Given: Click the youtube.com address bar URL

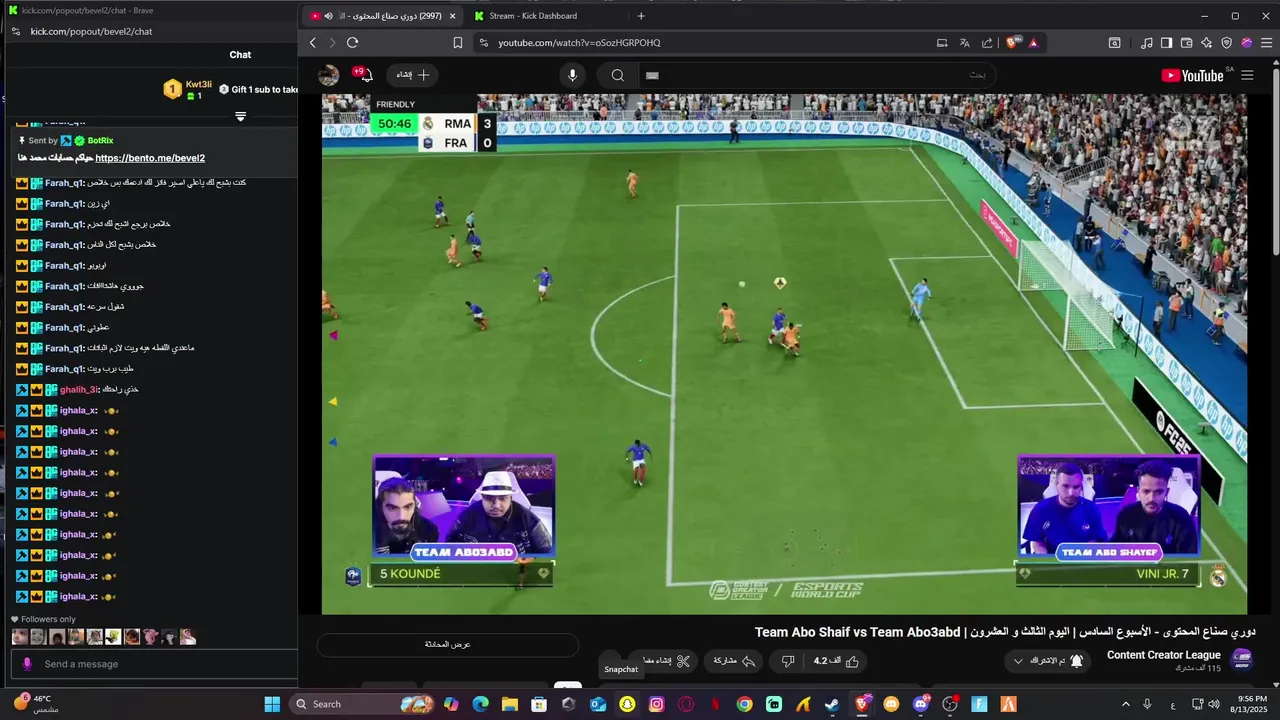Looking at the screenshot, I should (x=579, y=43).
